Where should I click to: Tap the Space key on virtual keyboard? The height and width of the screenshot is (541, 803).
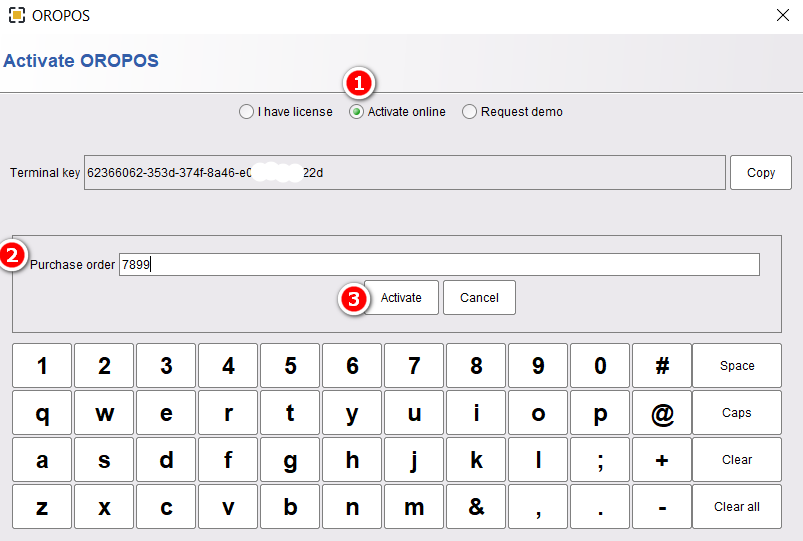click(x=737, y=366)
